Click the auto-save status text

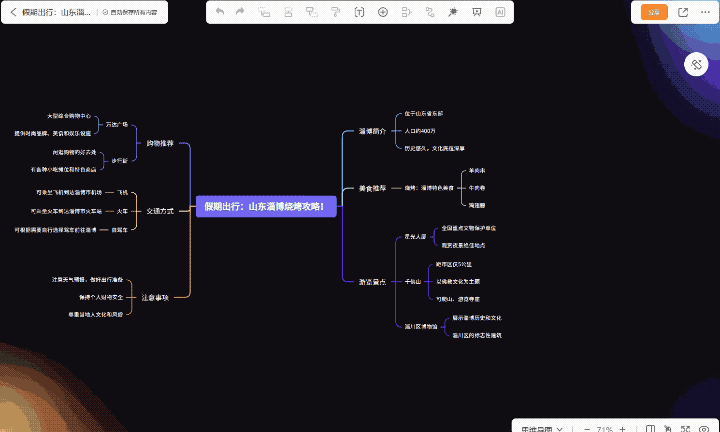[x=129, y=12]
